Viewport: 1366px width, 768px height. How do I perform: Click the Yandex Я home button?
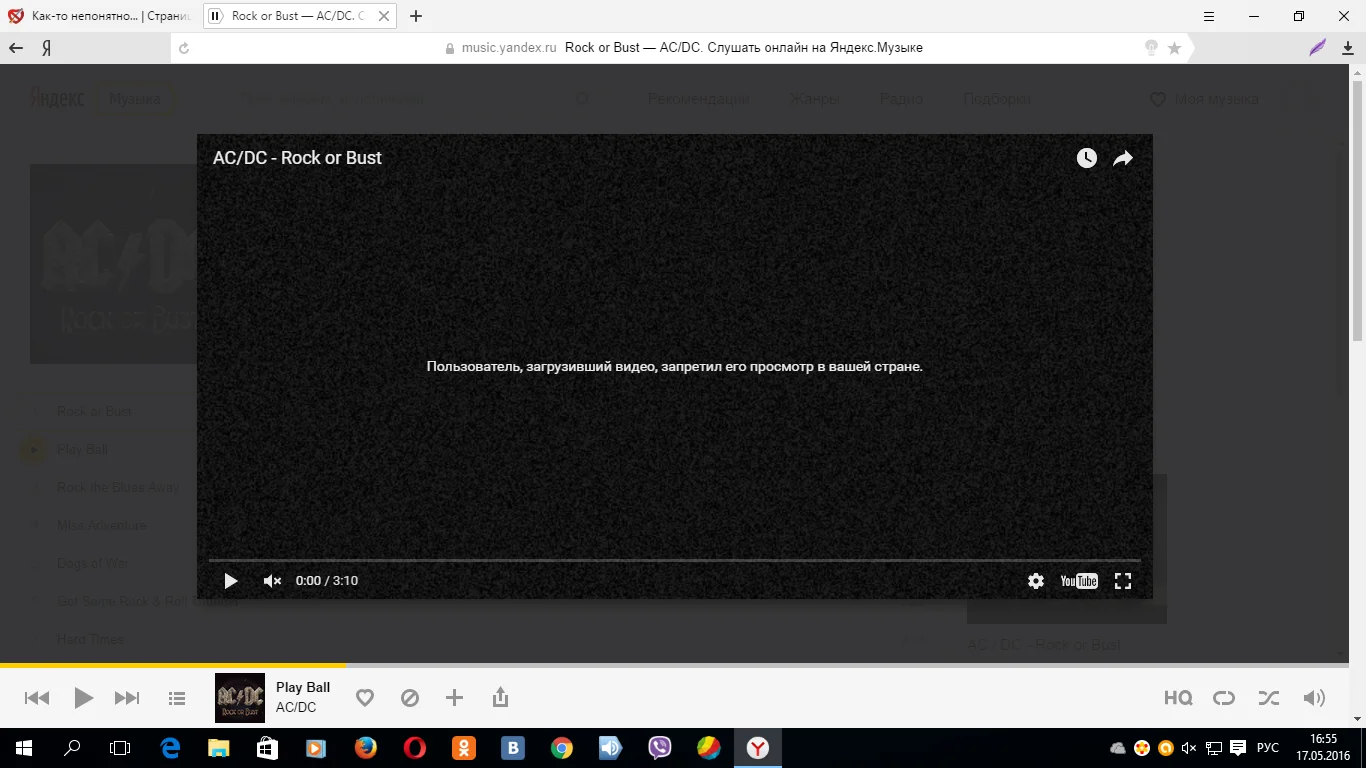pos(46,48)
